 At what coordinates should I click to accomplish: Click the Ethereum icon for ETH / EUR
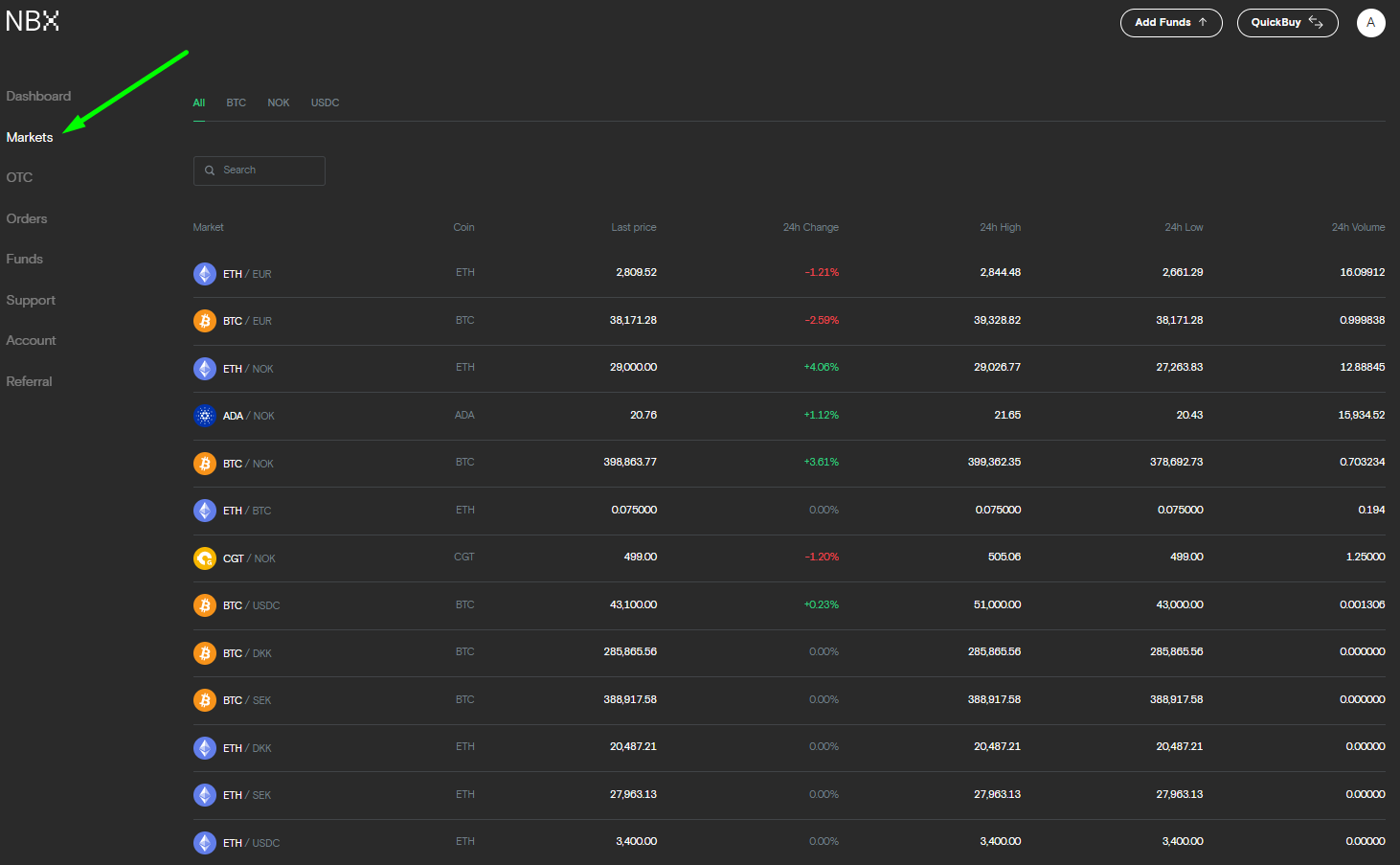205,274
